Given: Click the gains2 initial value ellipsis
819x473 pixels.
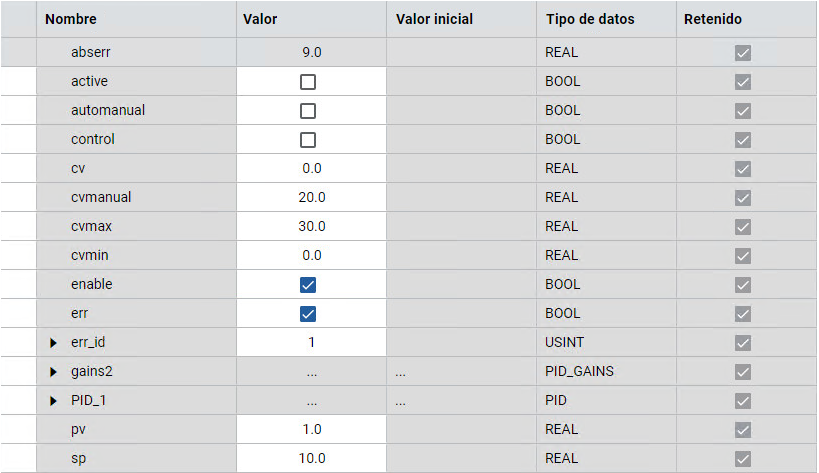Looking at the screenshot, I should point(401,372).
